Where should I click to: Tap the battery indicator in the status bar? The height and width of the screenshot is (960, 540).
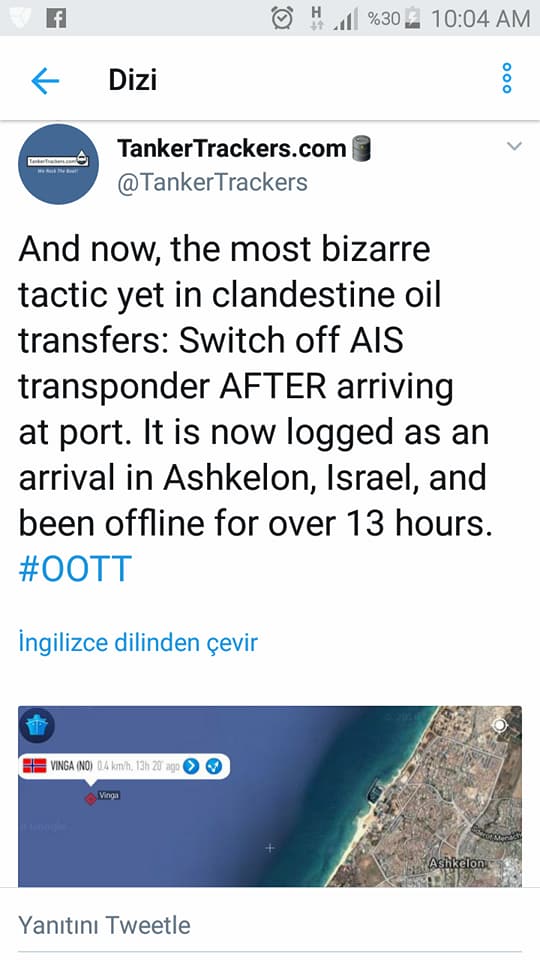[x=413, y=18]
